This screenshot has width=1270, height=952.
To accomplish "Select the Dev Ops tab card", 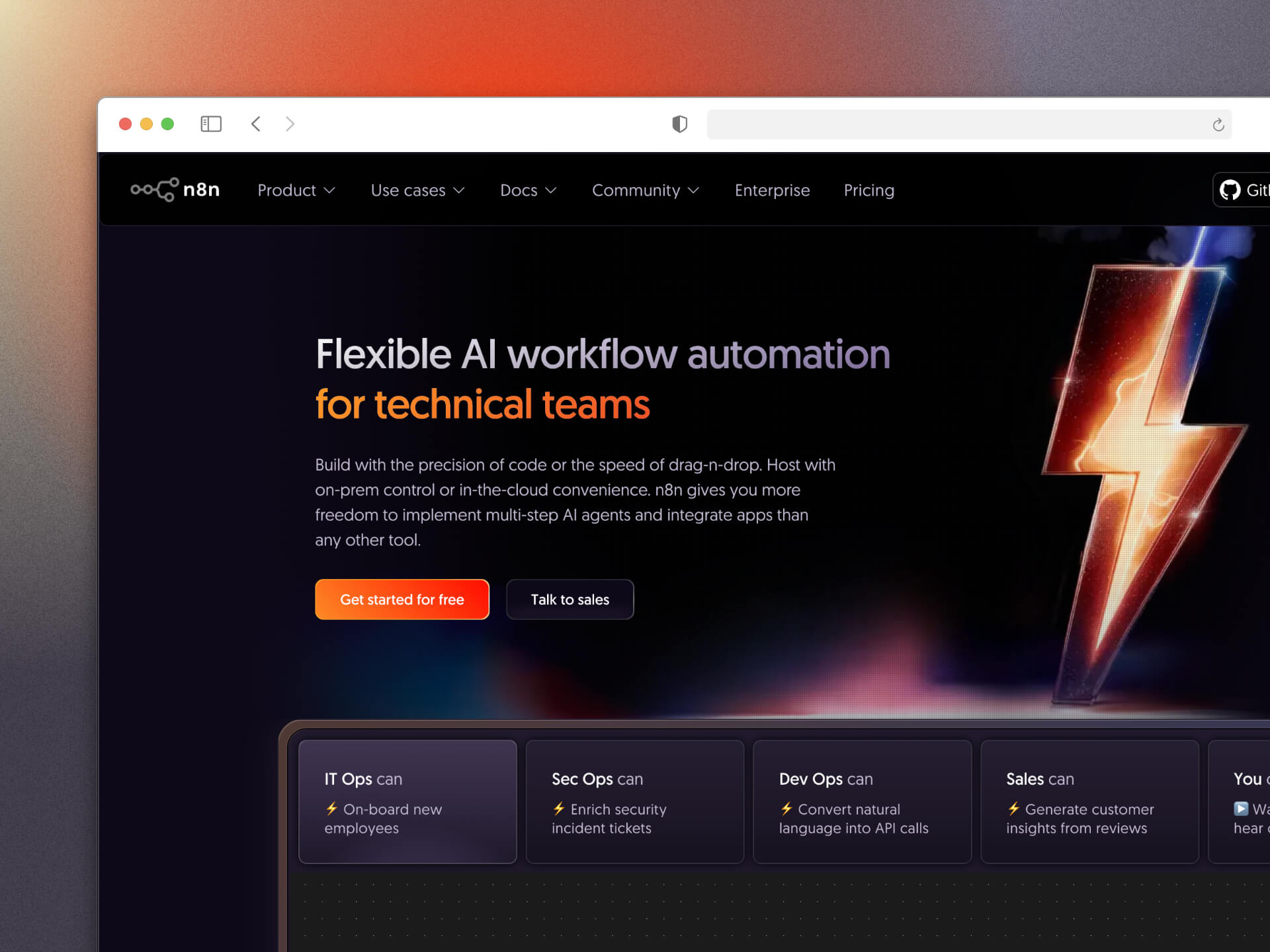I will click(x=863, y=801).
